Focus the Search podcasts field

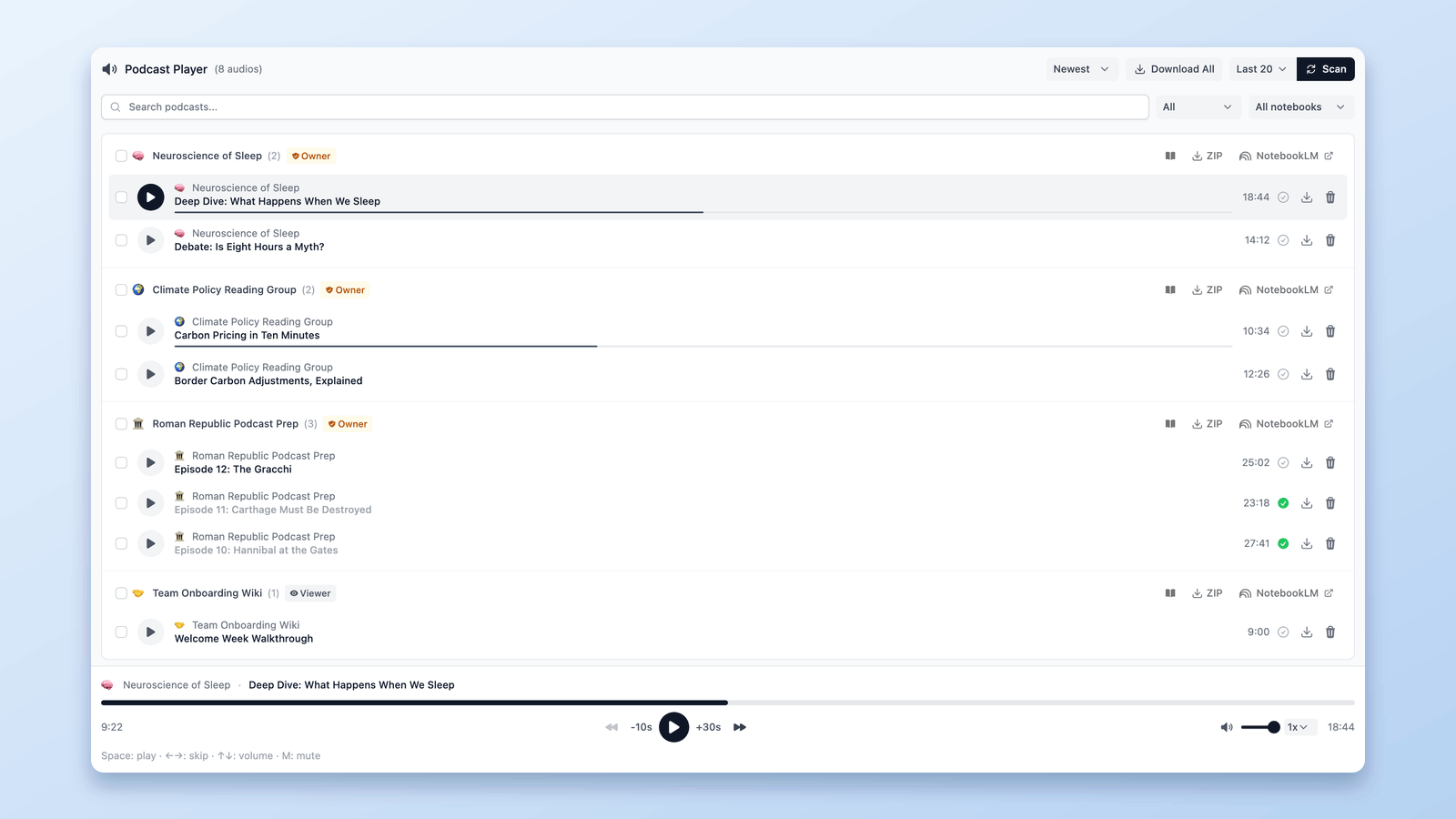[x=625, y=107]
